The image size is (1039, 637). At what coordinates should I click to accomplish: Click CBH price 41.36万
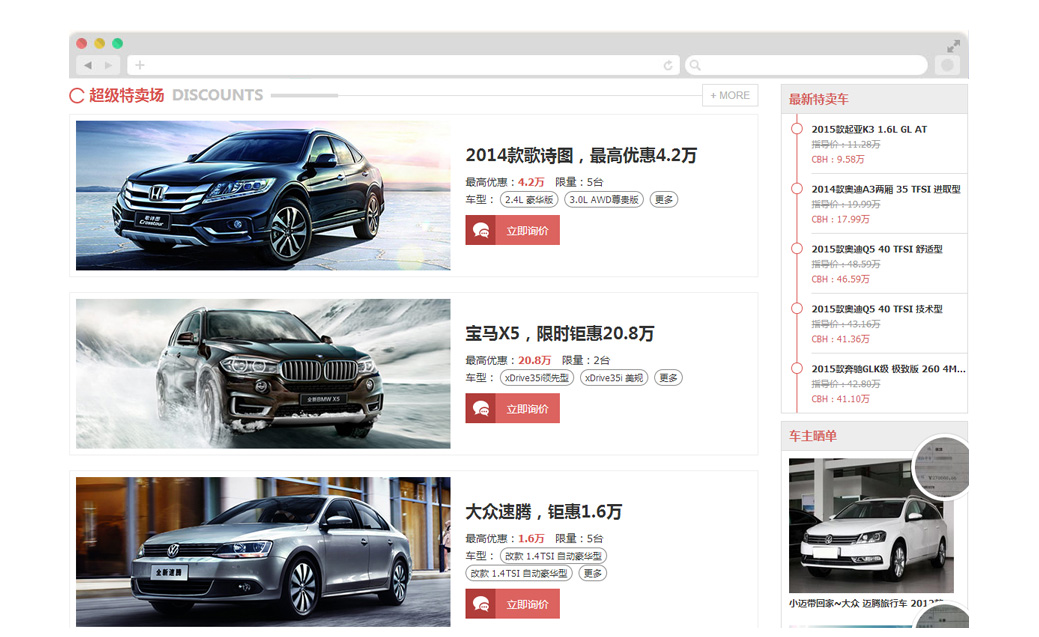pyautogui.click(x=841, y=339)
